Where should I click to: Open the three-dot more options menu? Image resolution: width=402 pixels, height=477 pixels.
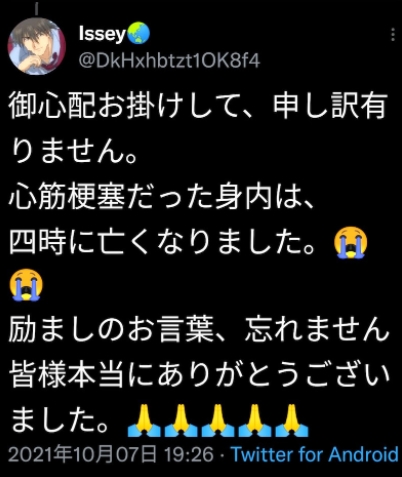393,34
